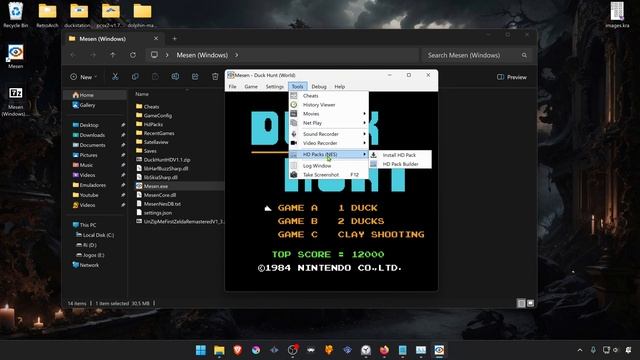Click the Take Screenshot camera icon
The height and width of the screenshot is (360, 640).
click(x=293, y=175)
